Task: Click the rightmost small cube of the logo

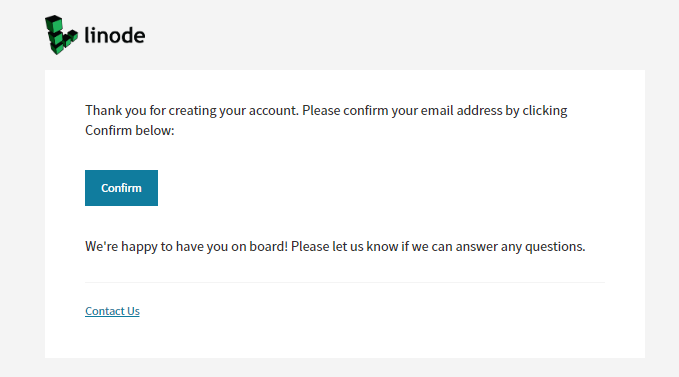Action: (x=73, y=35)
